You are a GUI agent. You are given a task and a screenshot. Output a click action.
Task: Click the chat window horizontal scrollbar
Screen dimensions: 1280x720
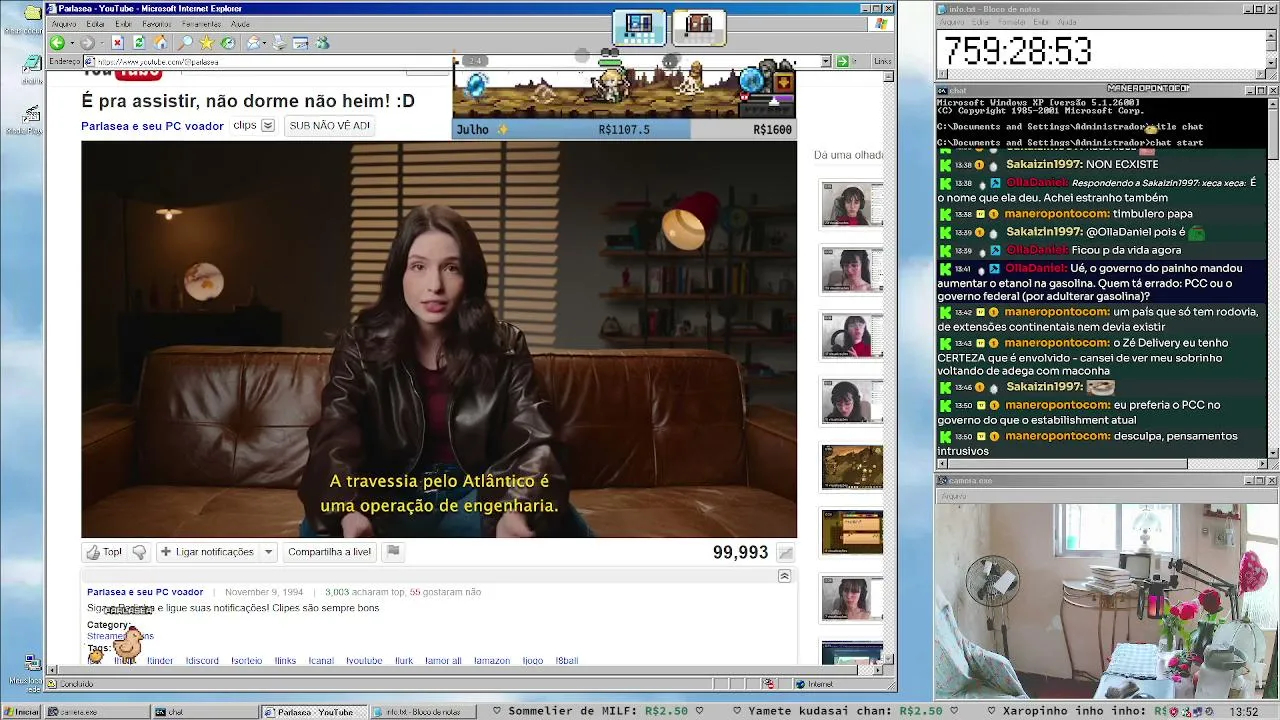tap(1100, 464)
